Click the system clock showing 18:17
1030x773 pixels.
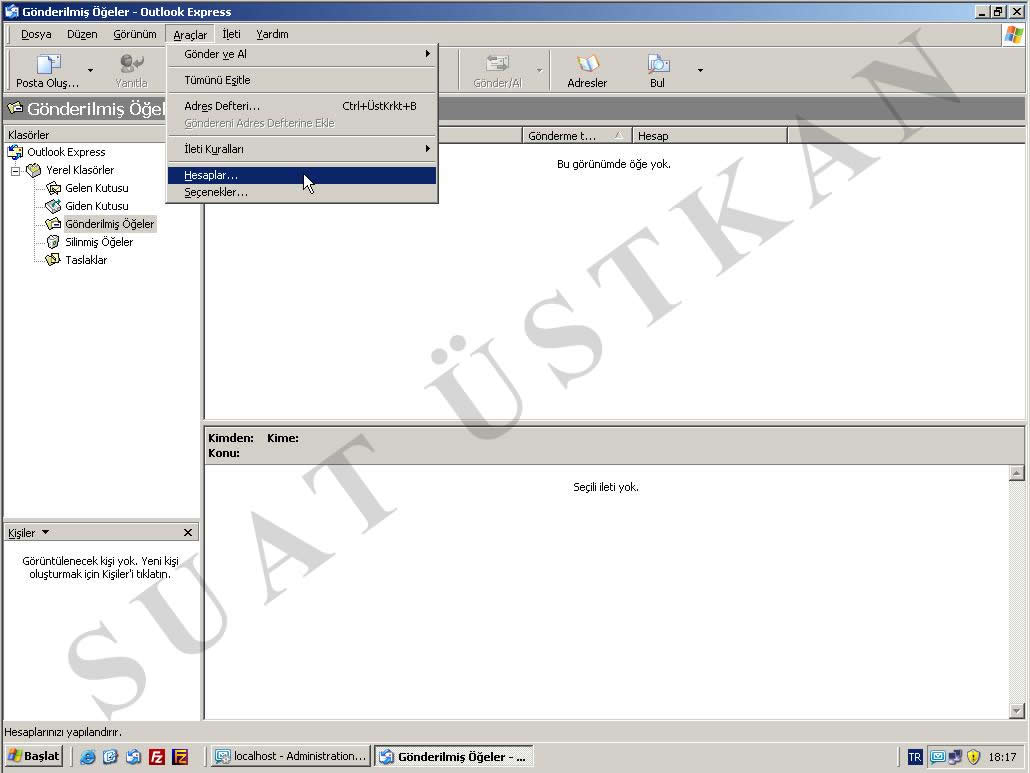tap(1002, 757)
